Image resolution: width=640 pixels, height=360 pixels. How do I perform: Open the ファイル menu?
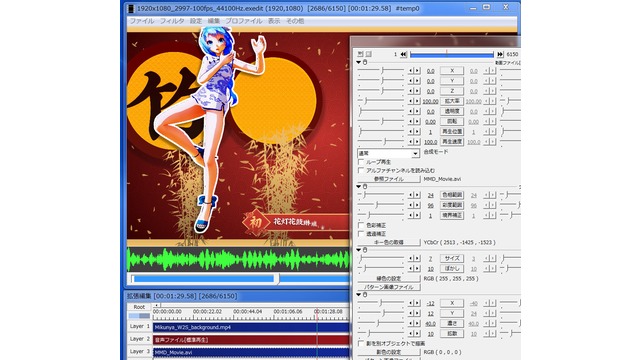[x=141, y=21]
